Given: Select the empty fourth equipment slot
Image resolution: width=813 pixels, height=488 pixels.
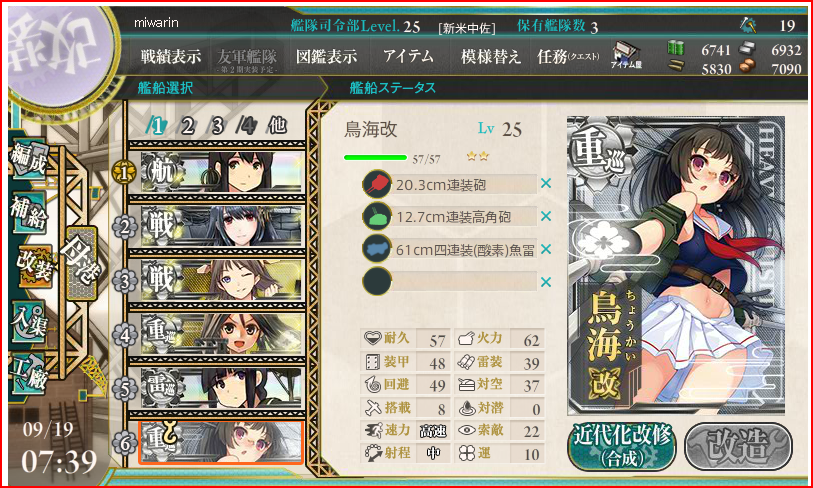Looking at the screenshot, I should 450,282.
